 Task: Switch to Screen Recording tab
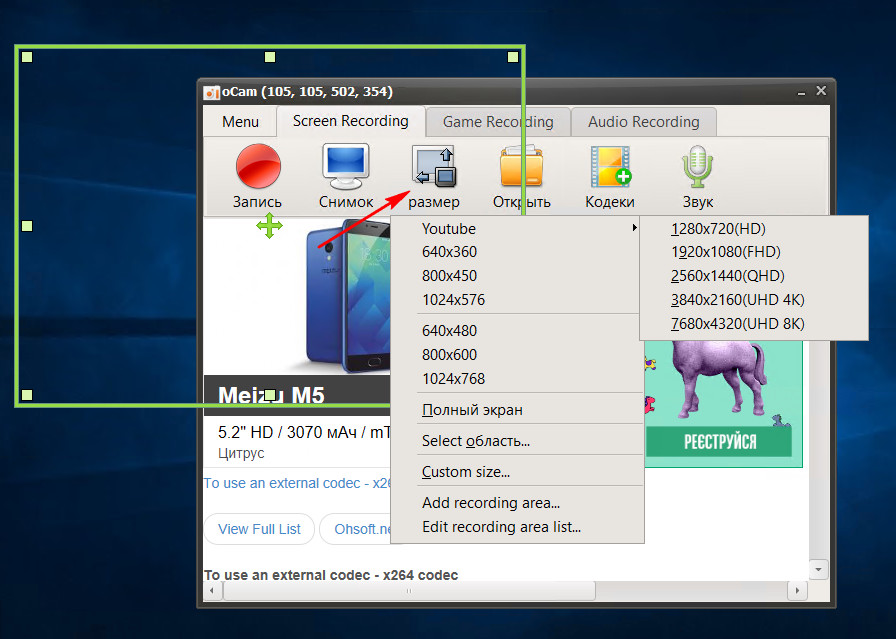click(351, 121)
